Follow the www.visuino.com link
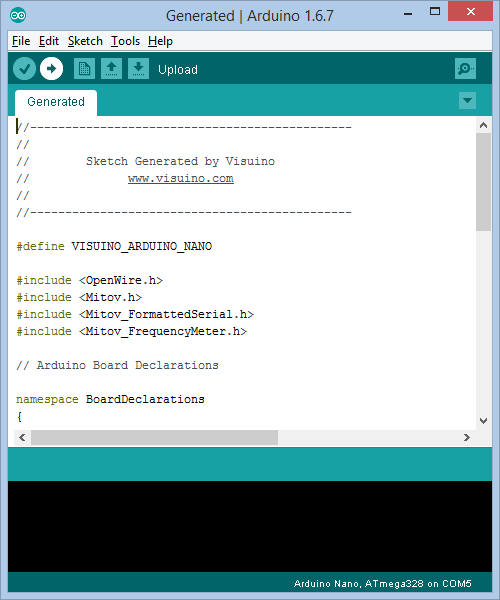 point(181,179)
